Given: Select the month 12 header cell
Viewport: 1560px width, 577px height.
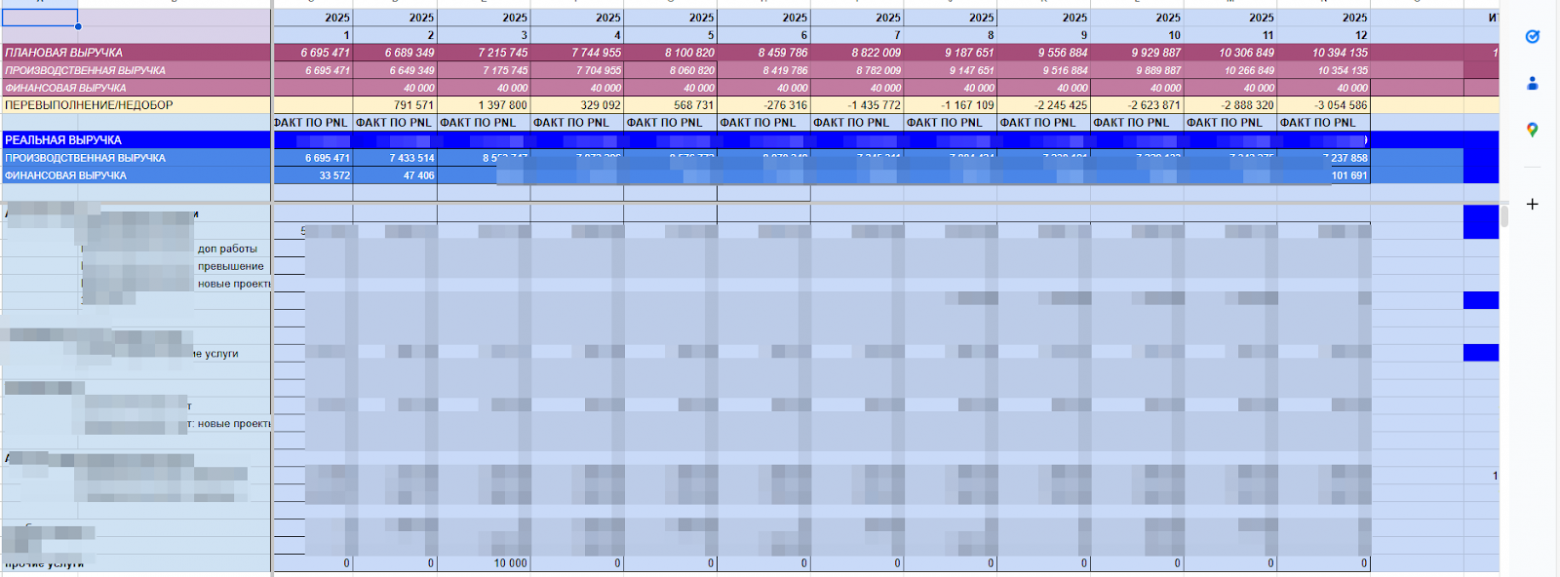Looking at the screenshot, I should point(1324,35).
